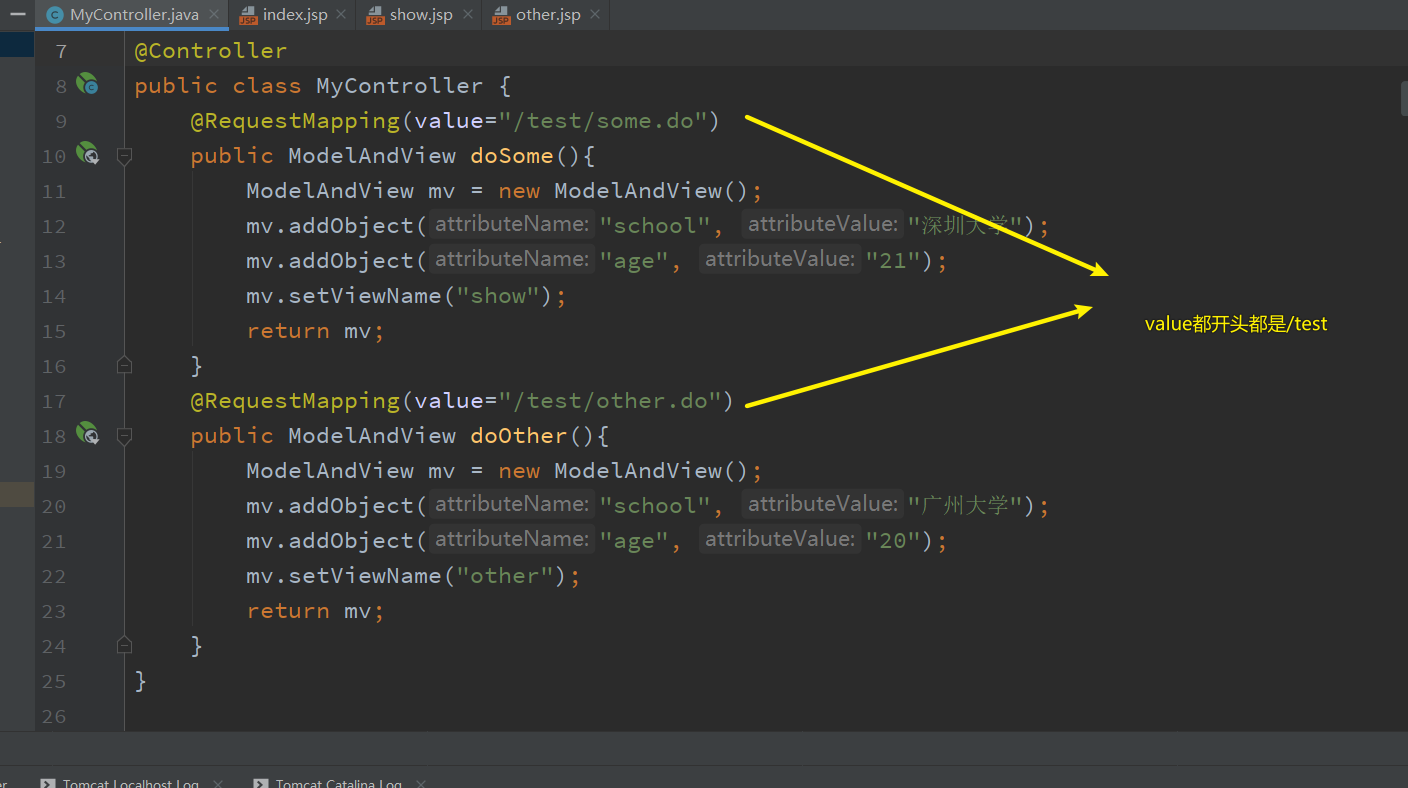Image resolution: width=1408 pixels, height=788 pixels.
Task: Click line number 9 in the gutter
Action: click(61, 121)
